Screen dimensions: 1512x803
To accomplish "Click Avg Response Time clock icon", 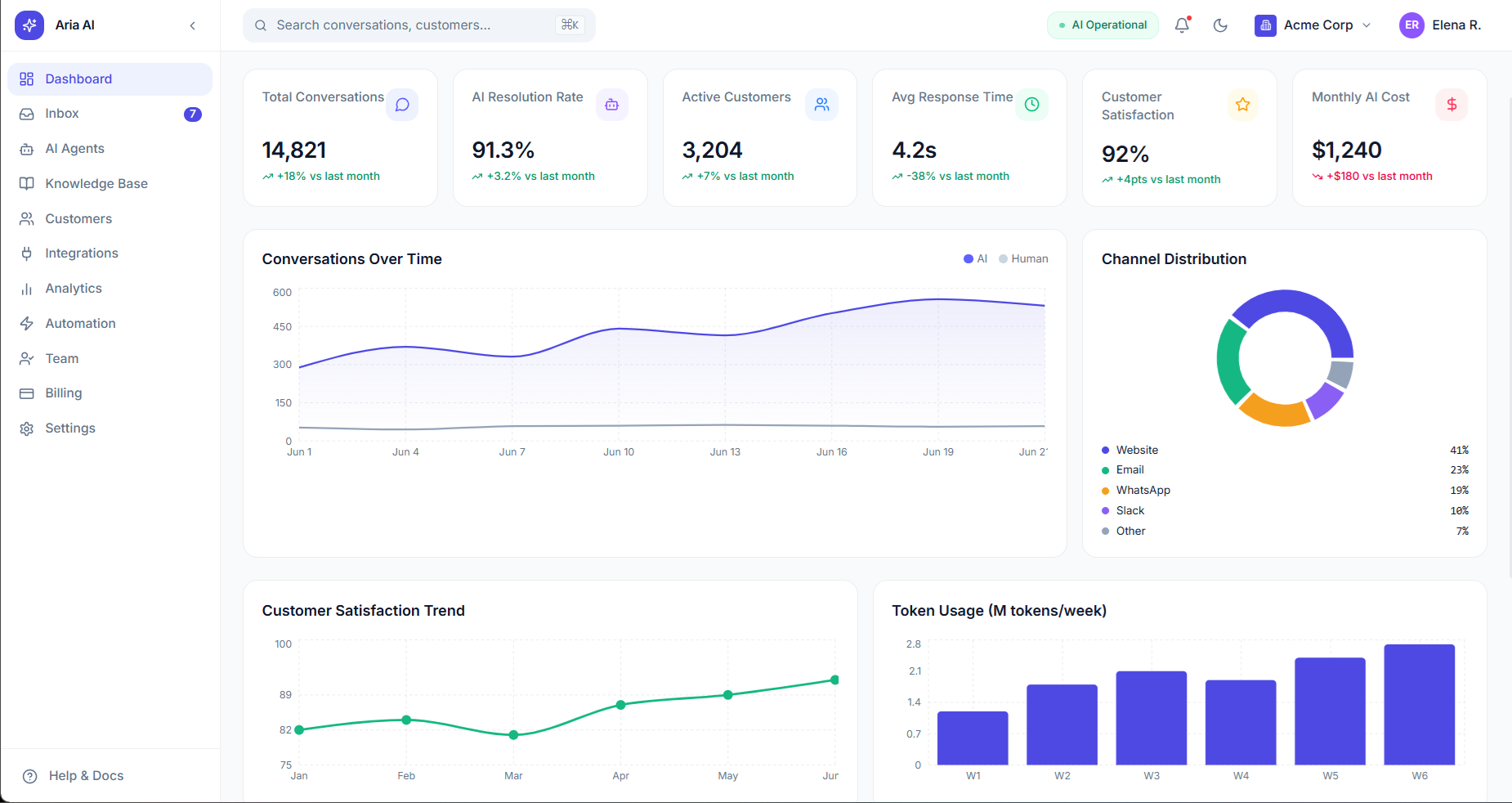I will 1032,105.
